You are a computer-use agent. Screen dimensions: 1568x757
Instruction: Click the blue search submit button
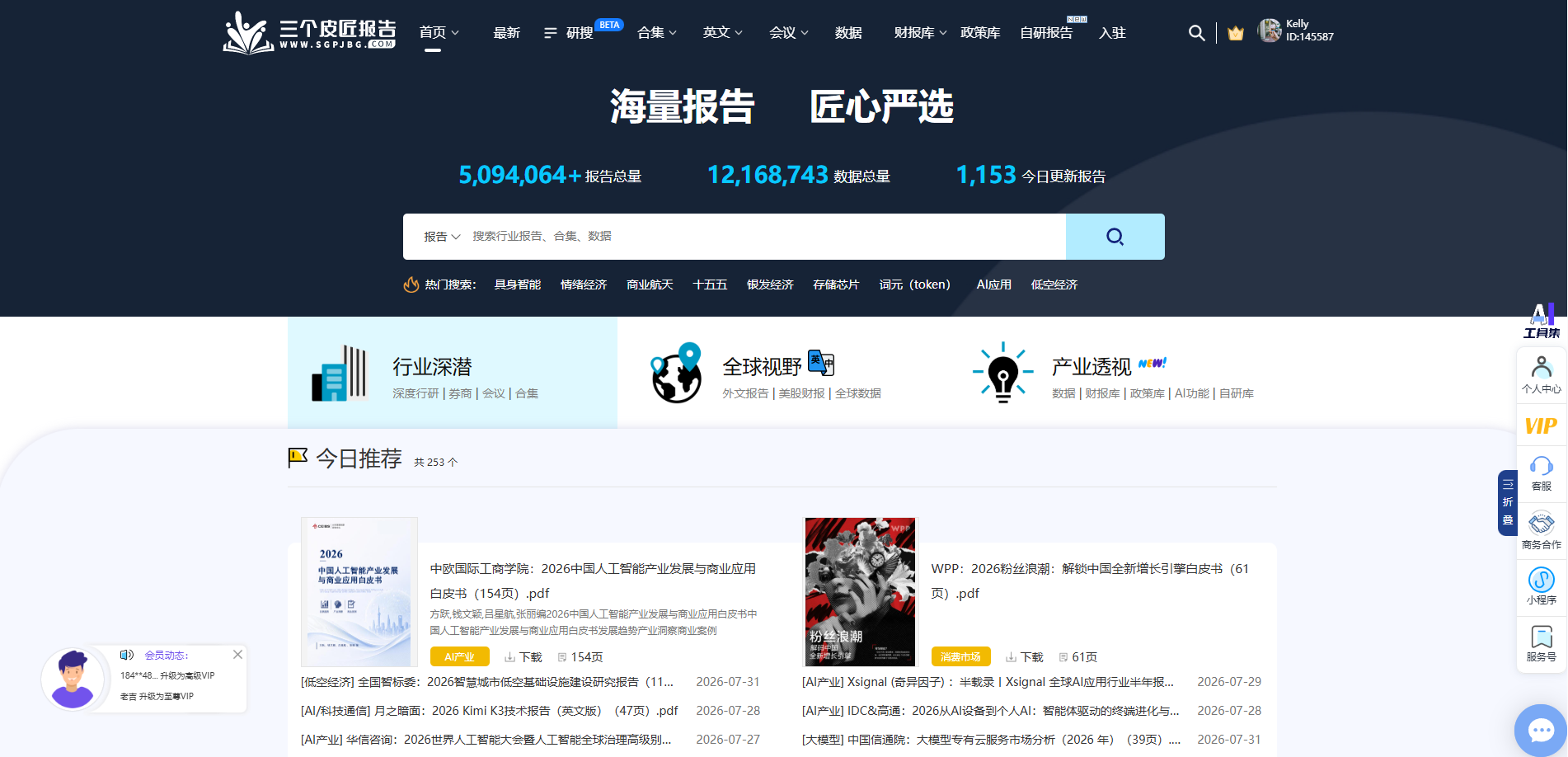1115,237
